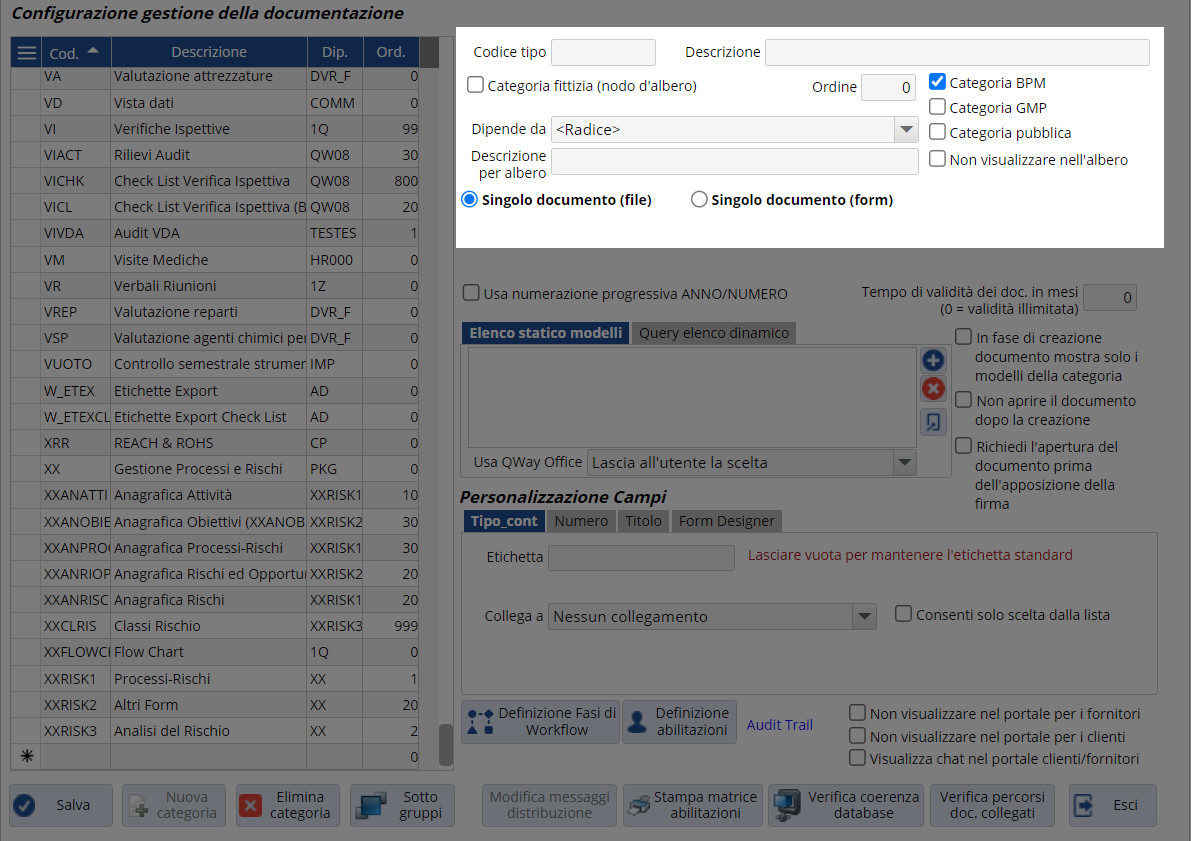Click the Audit Trail link
Image resolution: width=1191 pixels, height=841 pixels.
coord(779,725)
